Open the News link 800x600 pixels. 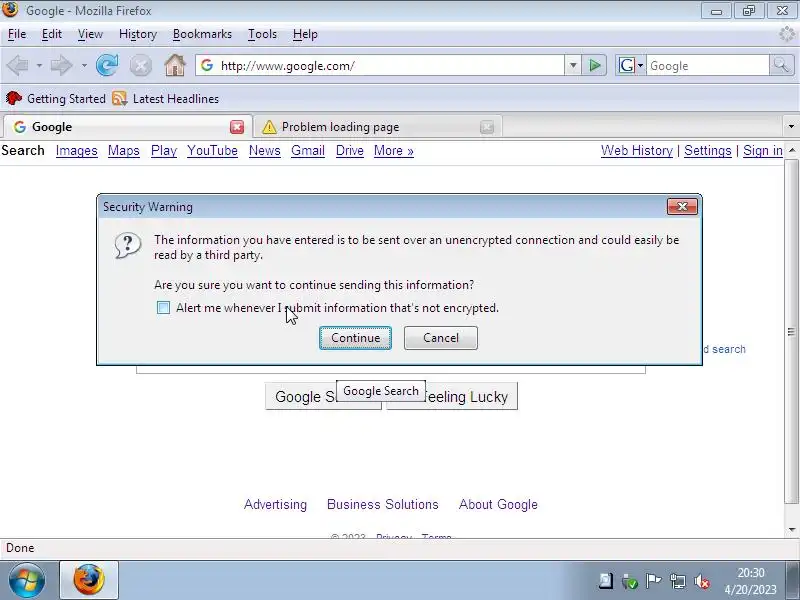(x=264, y=151)
